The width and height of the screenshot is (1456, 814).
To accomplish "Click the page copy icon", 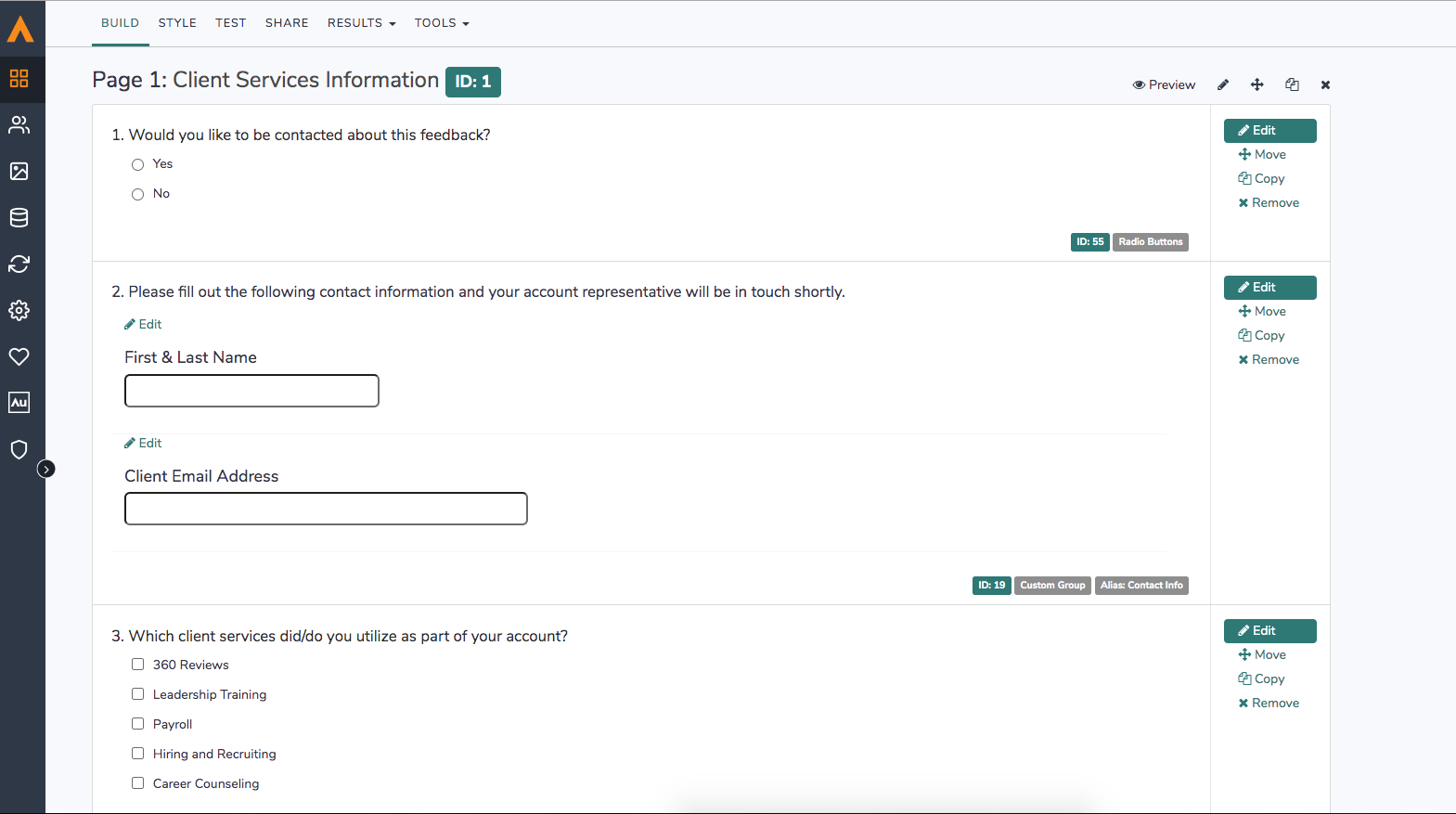I will point(1292,84).
